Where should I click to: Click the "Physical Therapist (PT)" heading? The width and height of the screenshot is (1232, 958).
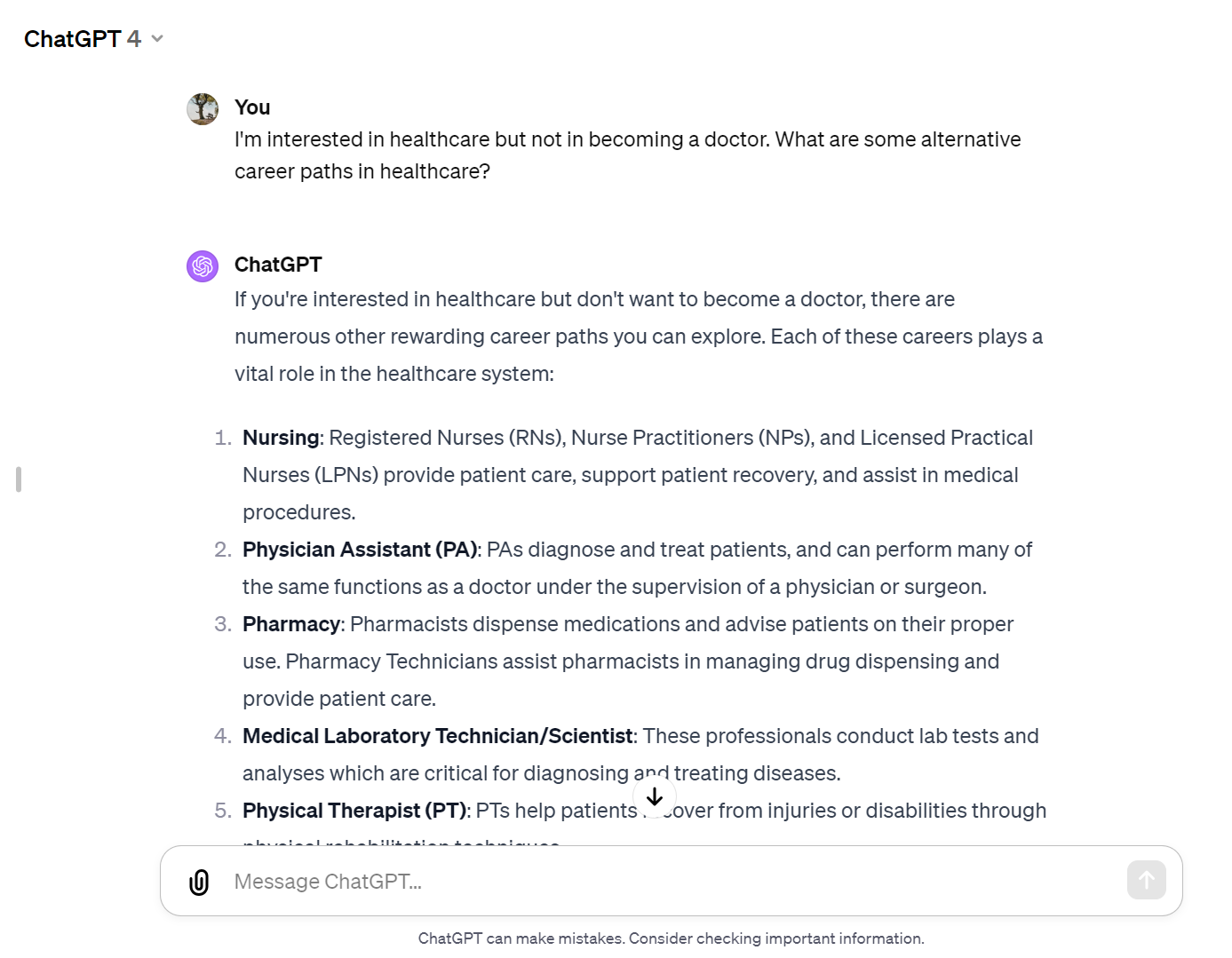pos(354,811)
